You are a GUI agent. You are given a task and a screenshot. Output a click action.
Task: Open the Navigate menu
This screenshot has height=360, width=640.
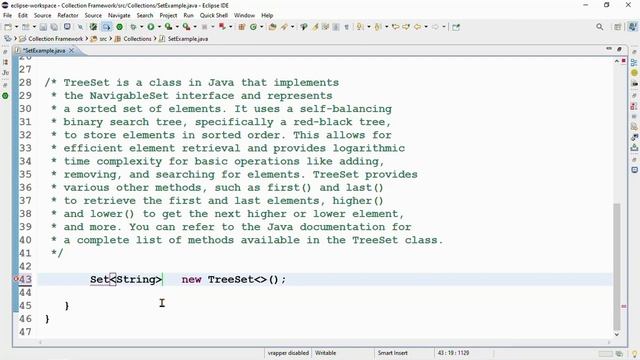[x=119, y=16]
